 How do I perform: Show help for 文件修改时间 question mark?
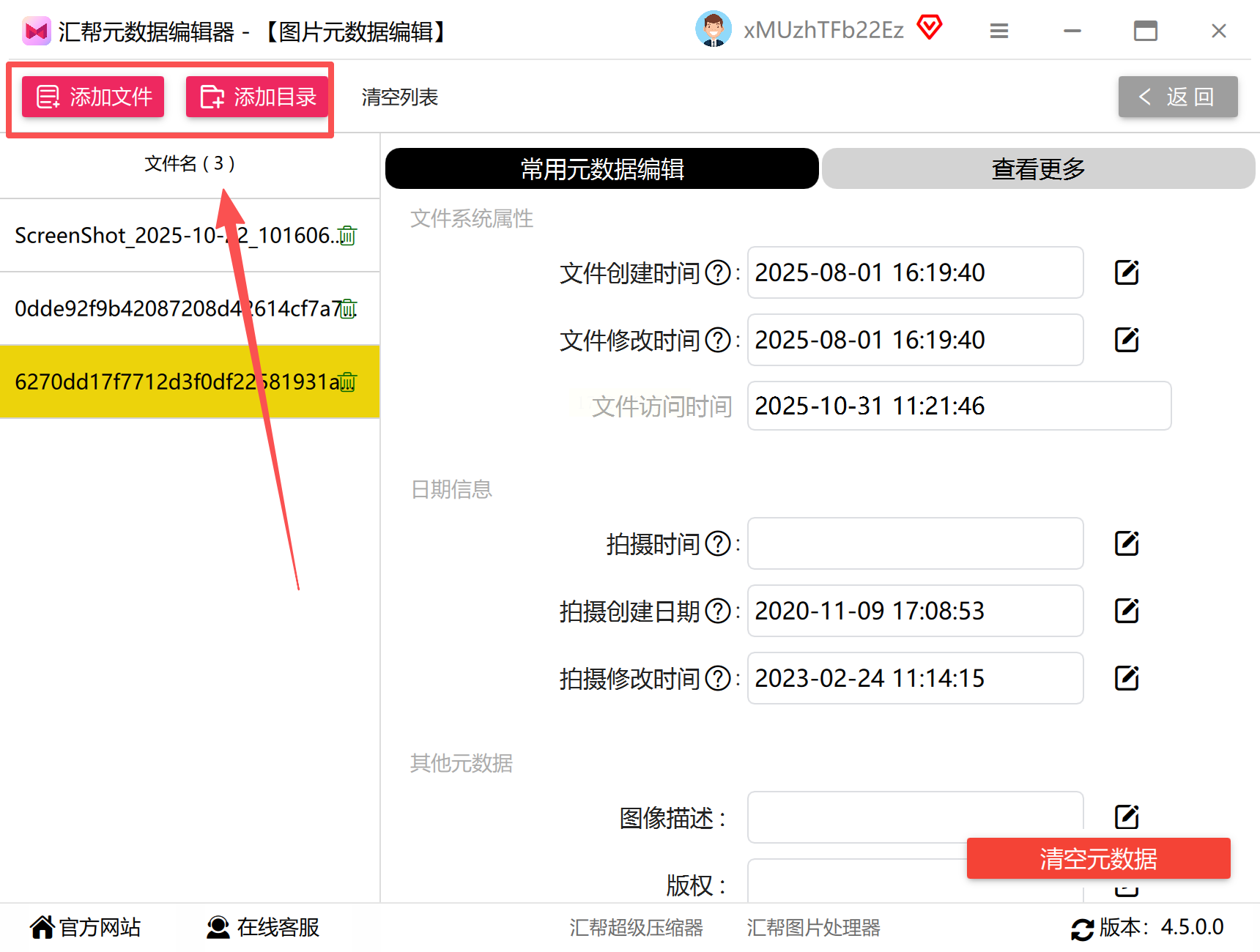click(718, 341)
